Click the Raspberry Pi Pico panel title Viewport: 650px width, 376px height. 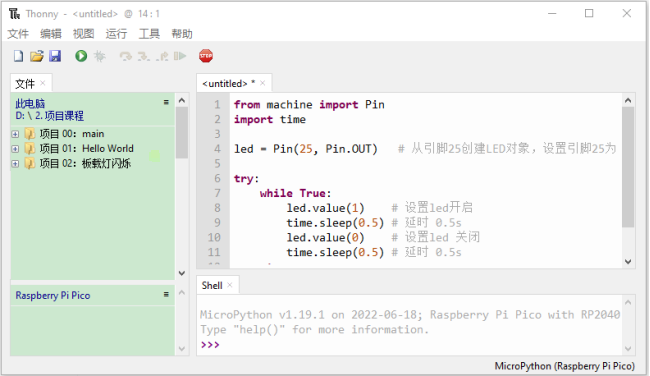tap(53, 296)
